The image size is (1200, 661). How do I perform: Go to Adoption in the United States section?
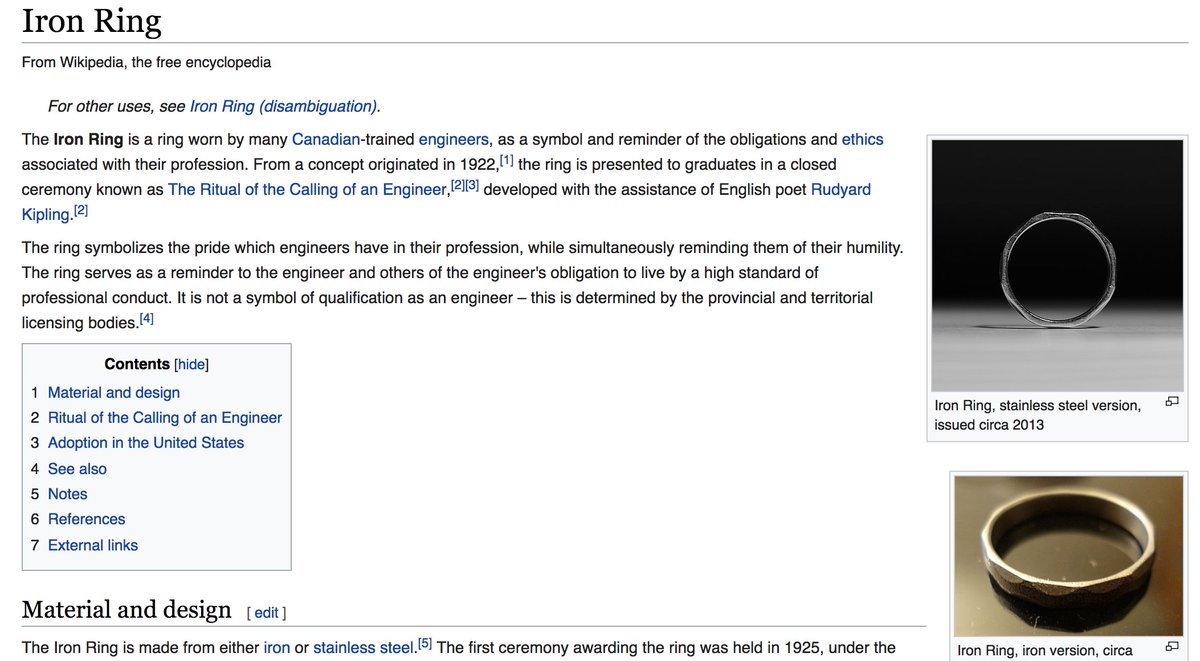(146, 443)
